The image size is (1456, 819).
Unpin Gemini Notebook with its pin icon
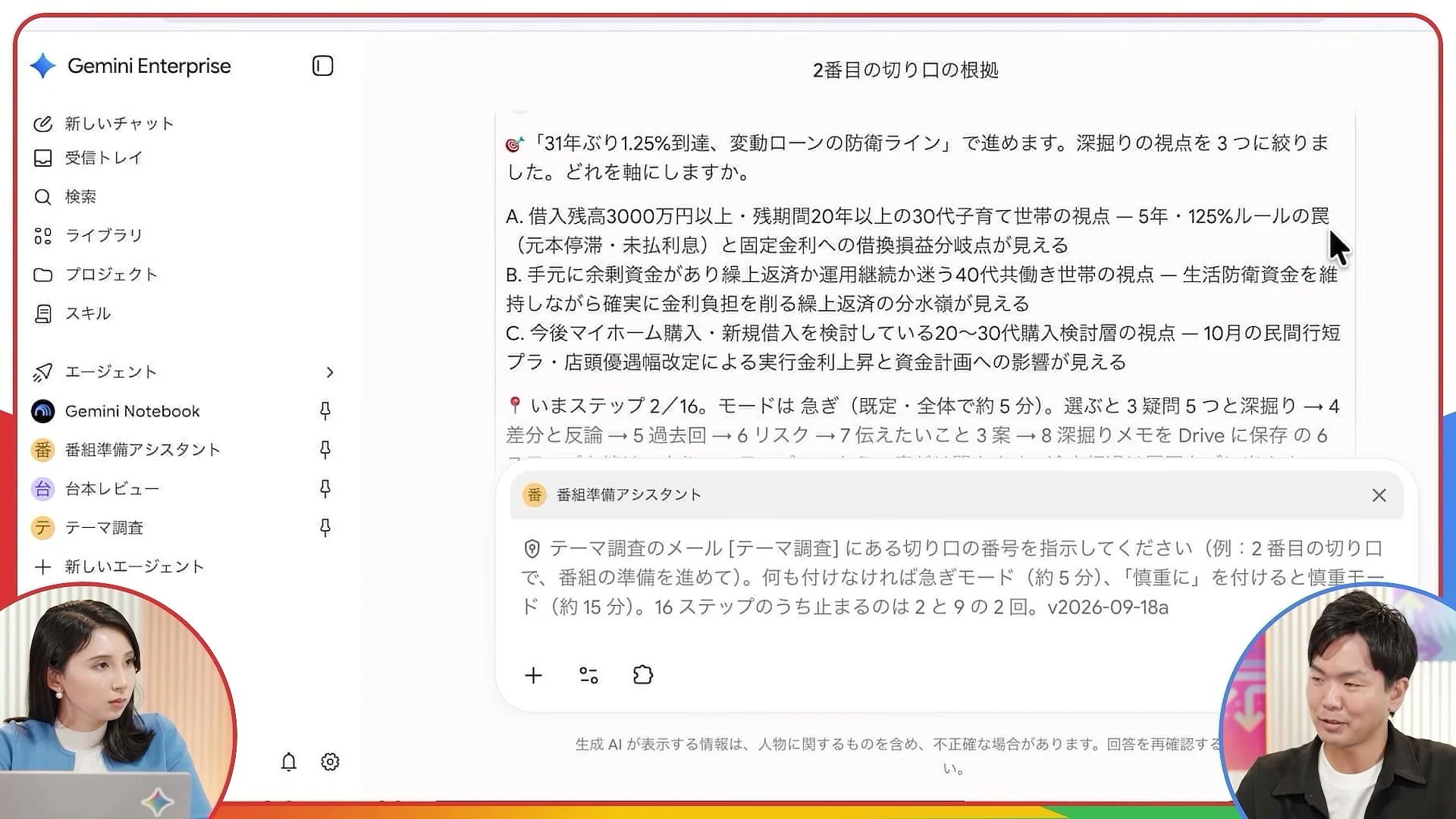tap(325, 411)
